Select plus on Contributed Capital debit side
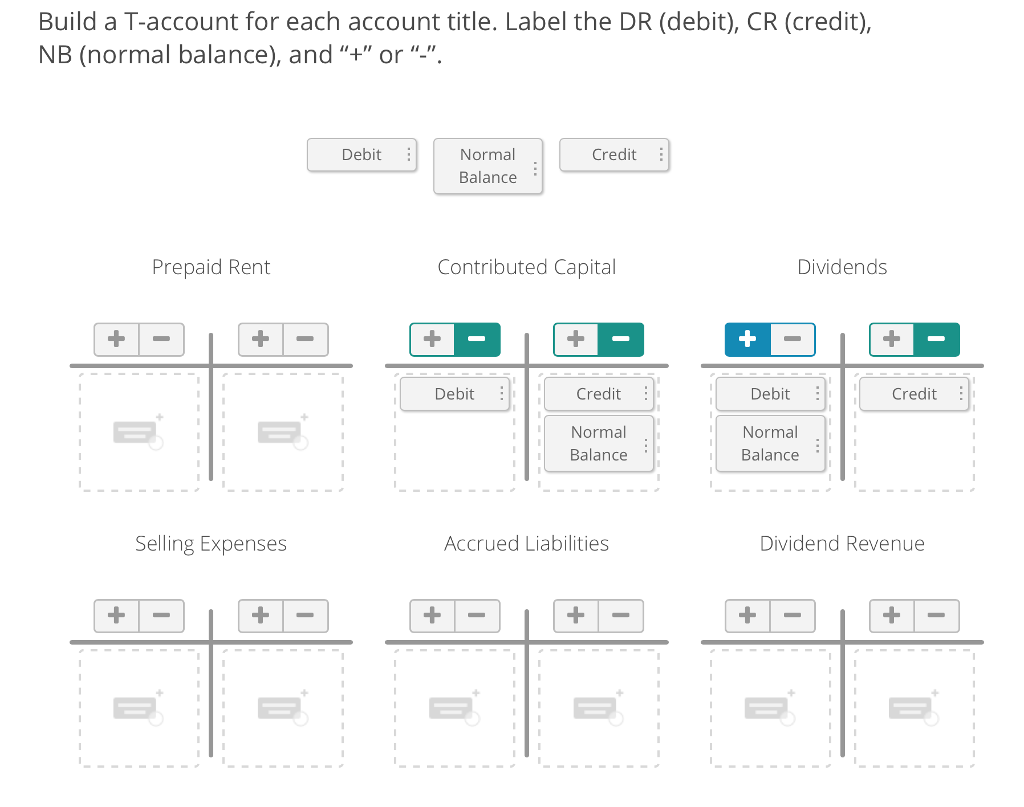 click(432, 339)
